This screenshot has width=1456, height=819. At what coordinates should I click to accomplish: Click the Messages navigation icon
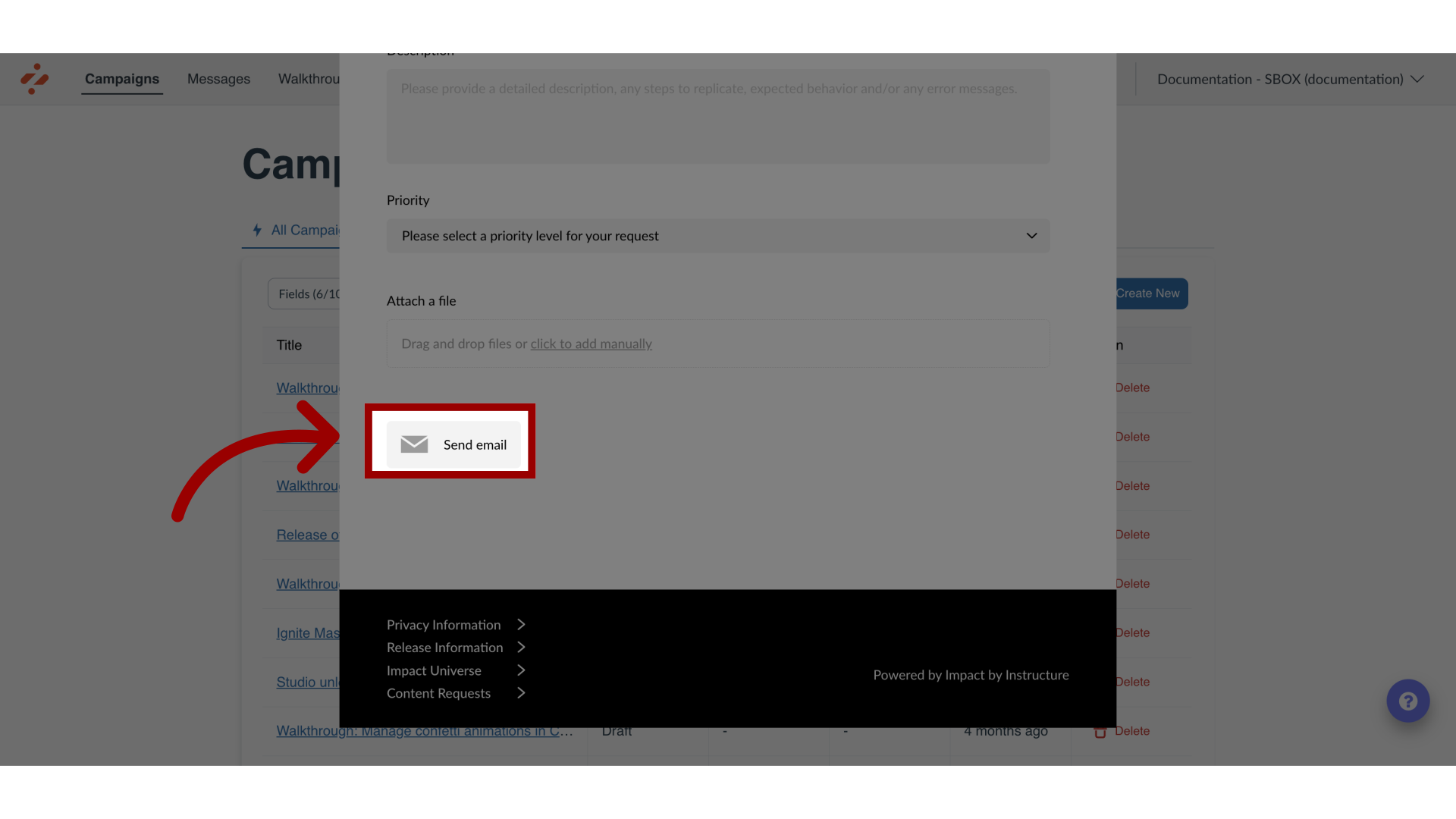[218, 79]
